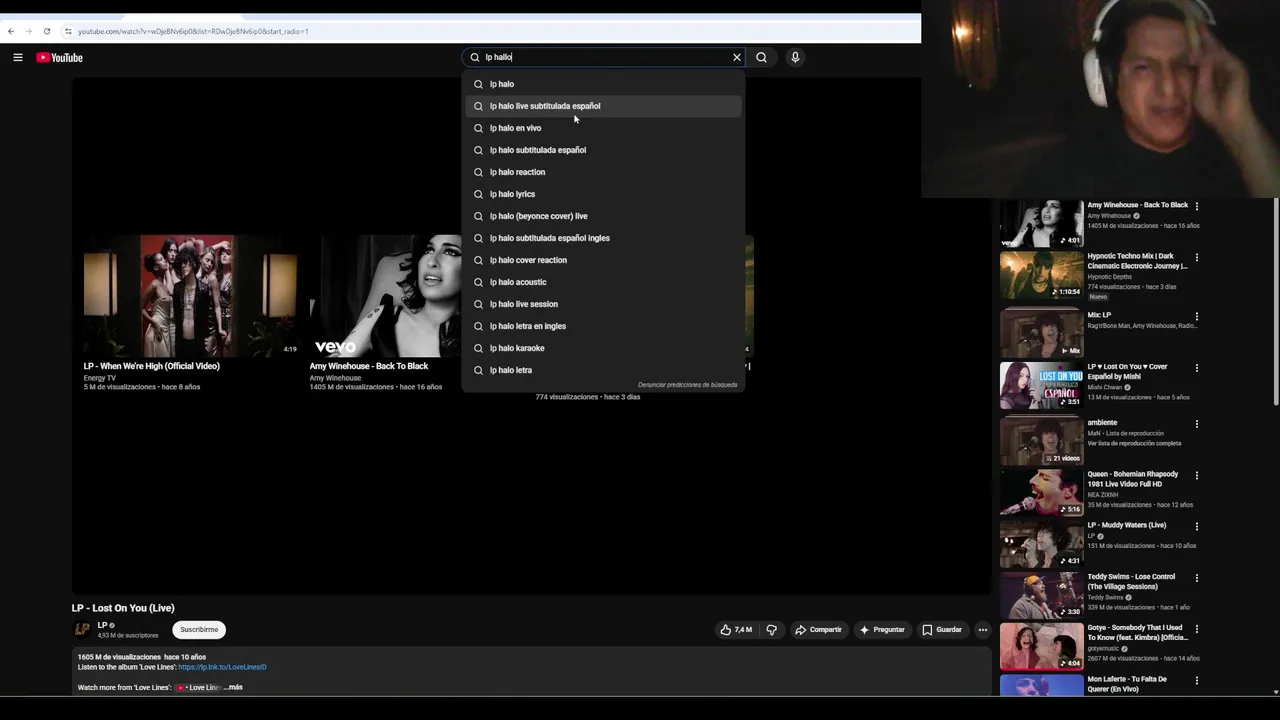Open options for 'Hypnotic Techno Mix' video

tap(1197, 257)
